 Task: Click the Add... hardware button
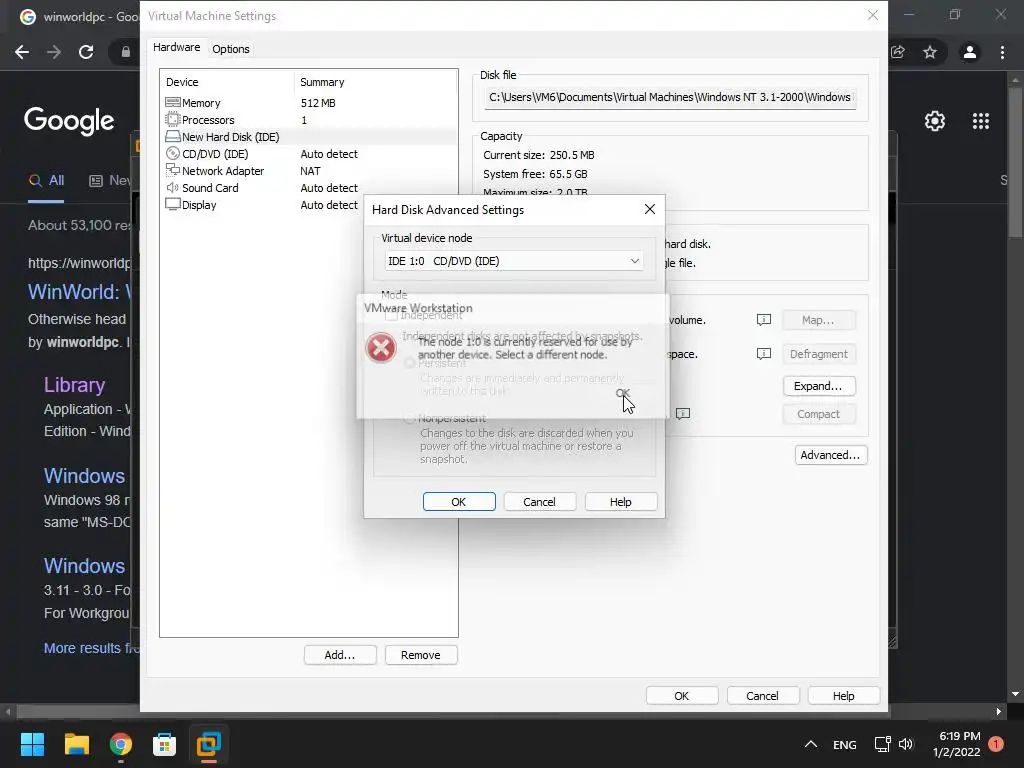pyautogui.click(x=340, y=655)
